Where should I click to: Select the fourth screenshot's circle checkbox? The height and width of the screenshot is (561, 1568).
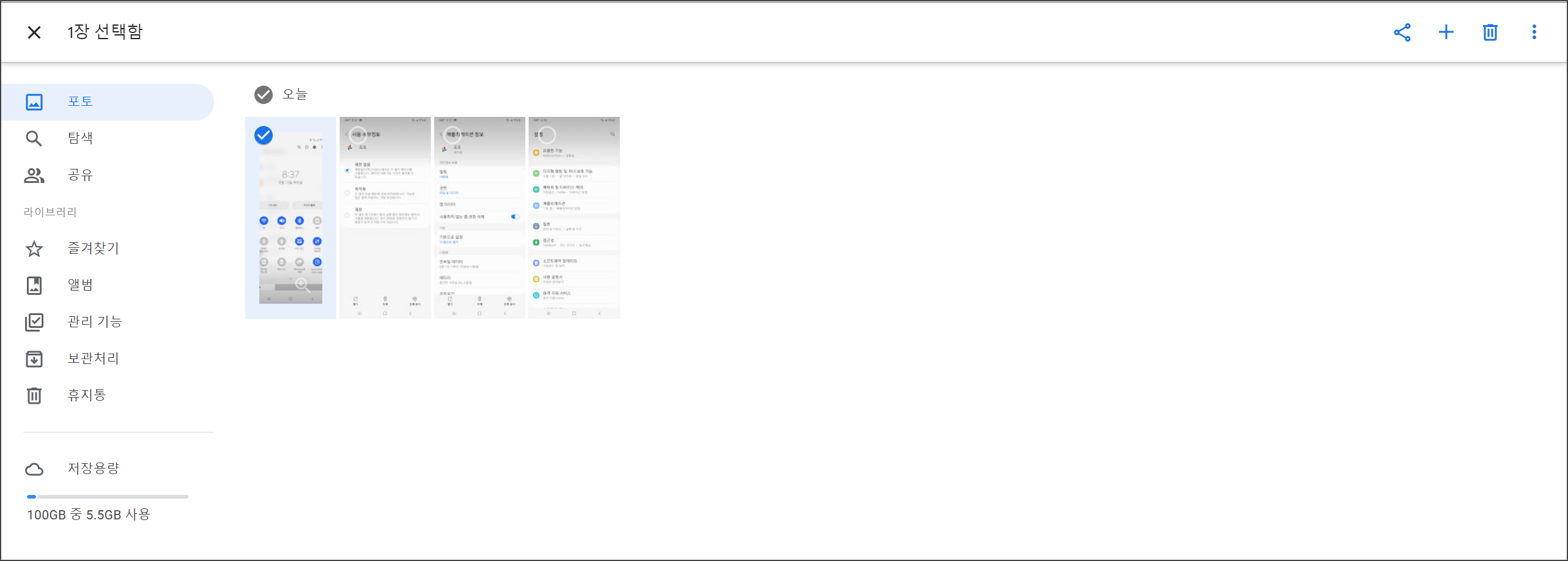click(x=547, y=135)
